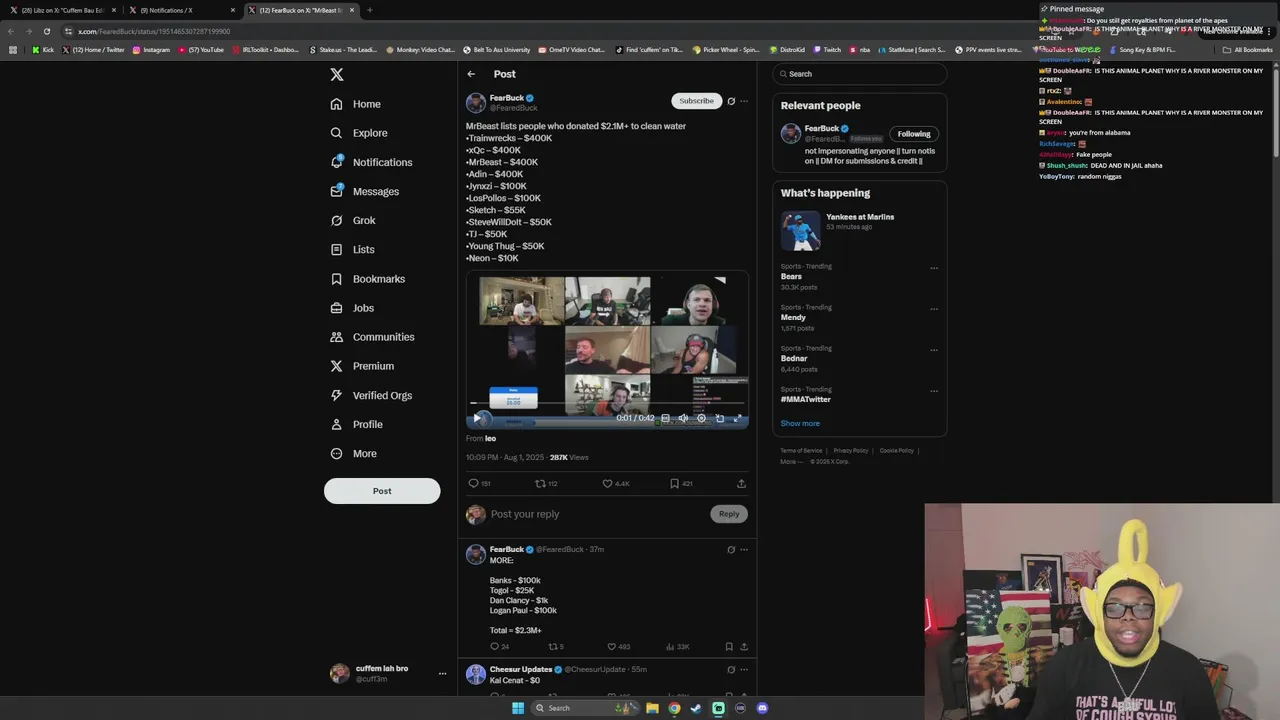Play the embedded video
Screen dimensions: 1280x720
coord(477,418)
